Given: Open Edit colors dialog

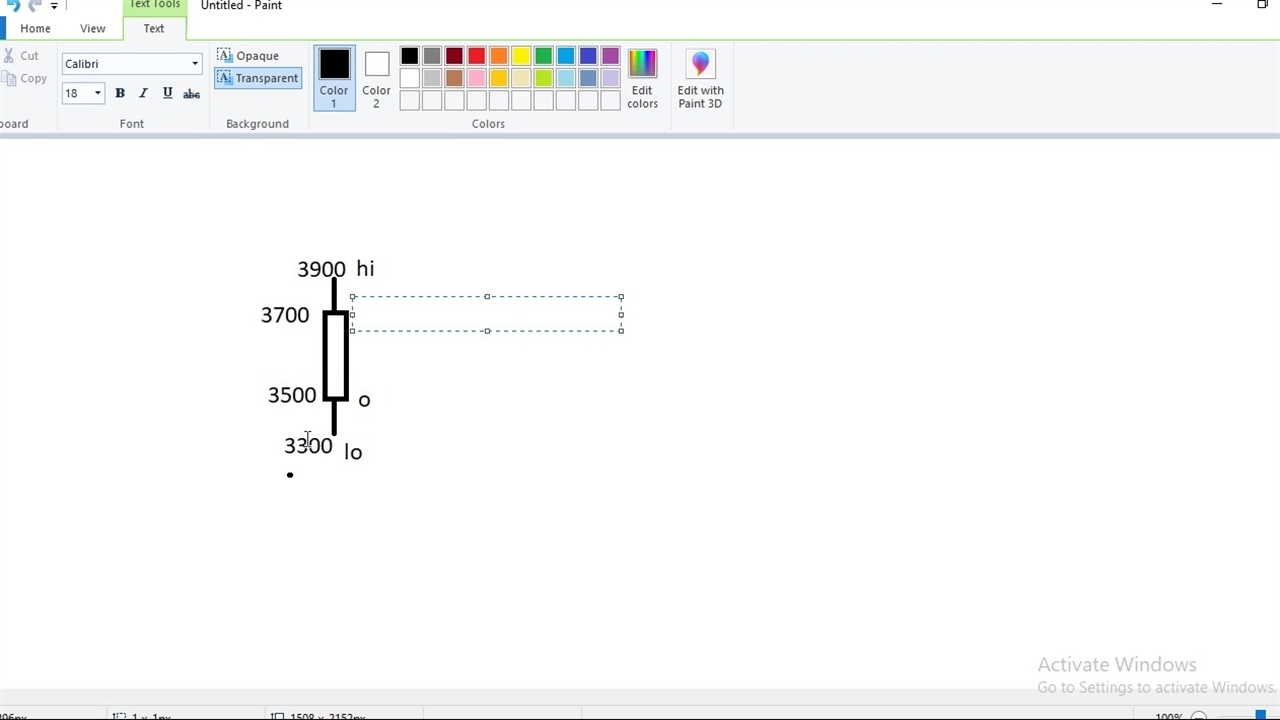Looking at the screenshot, I should coord(642,78).
